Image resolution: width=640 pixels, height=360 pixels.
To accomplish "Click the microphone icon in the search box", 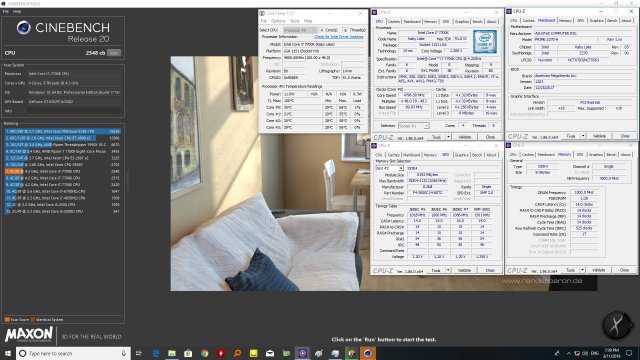I will [124, 353].
